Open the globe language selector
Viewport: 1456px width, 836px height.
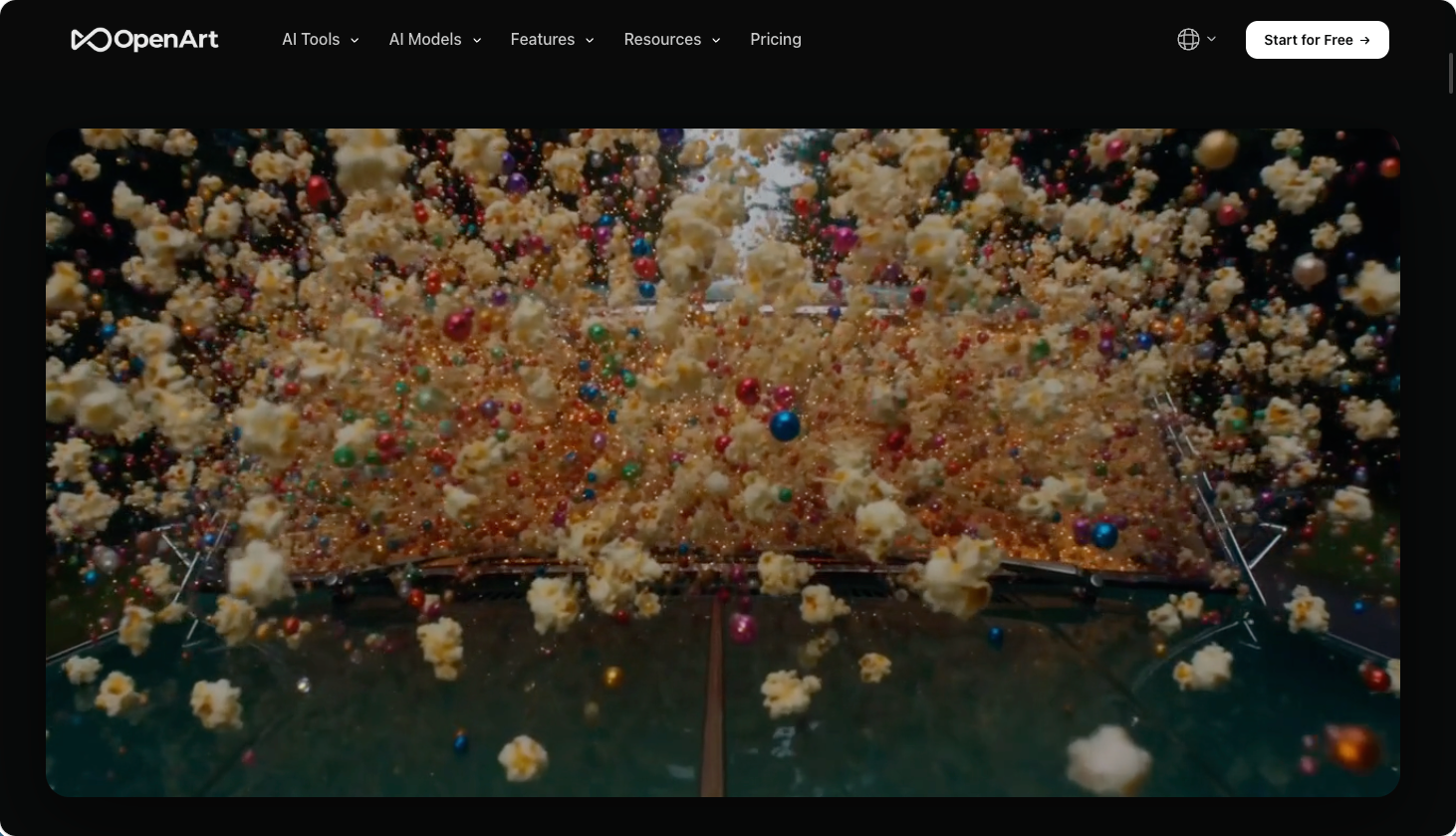(1188, 40)
